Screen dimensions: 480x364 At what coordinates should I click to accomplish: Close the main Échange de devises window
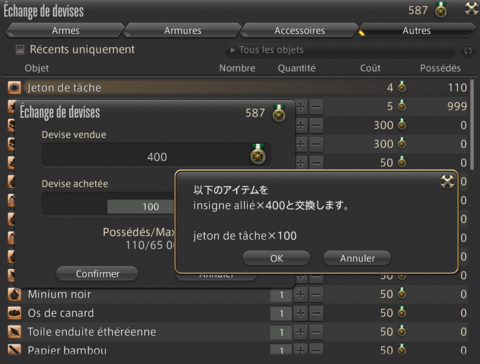(x=471, y=9)
